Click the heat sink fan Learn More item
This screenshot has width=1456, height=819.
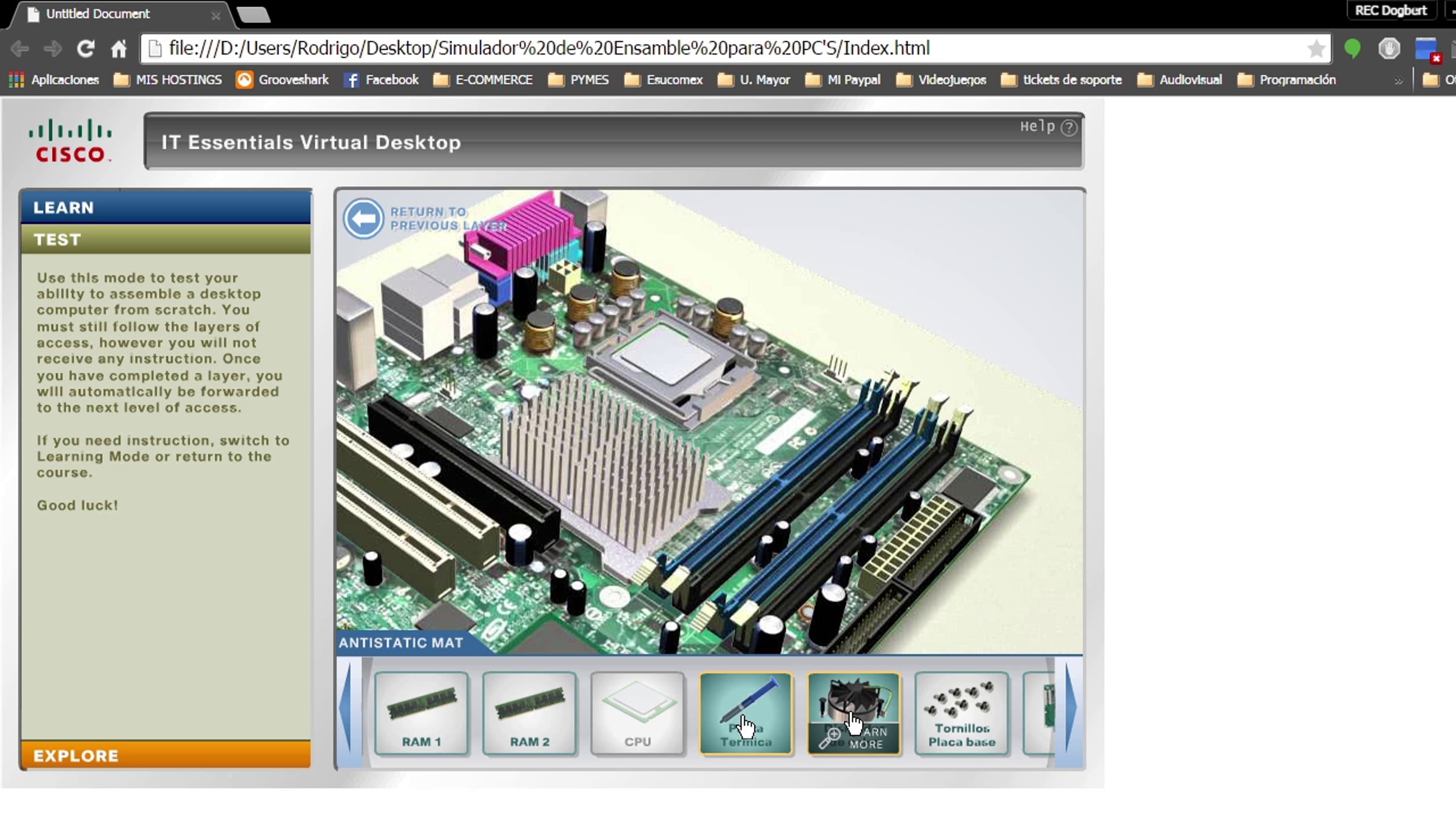pos(854,713)
